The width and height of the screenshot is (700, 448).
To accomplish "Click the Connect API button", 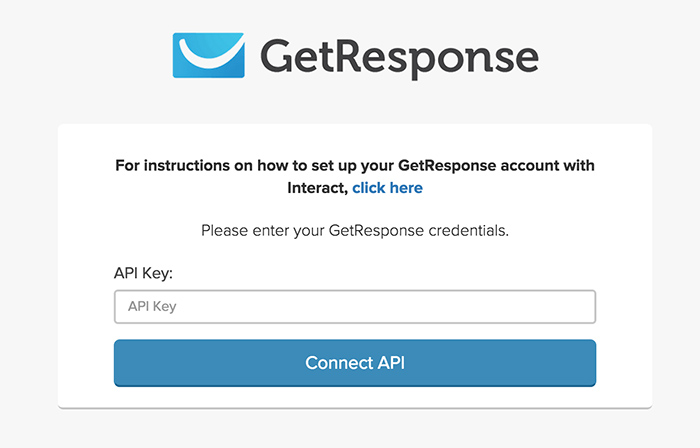I will pos(355,363).
